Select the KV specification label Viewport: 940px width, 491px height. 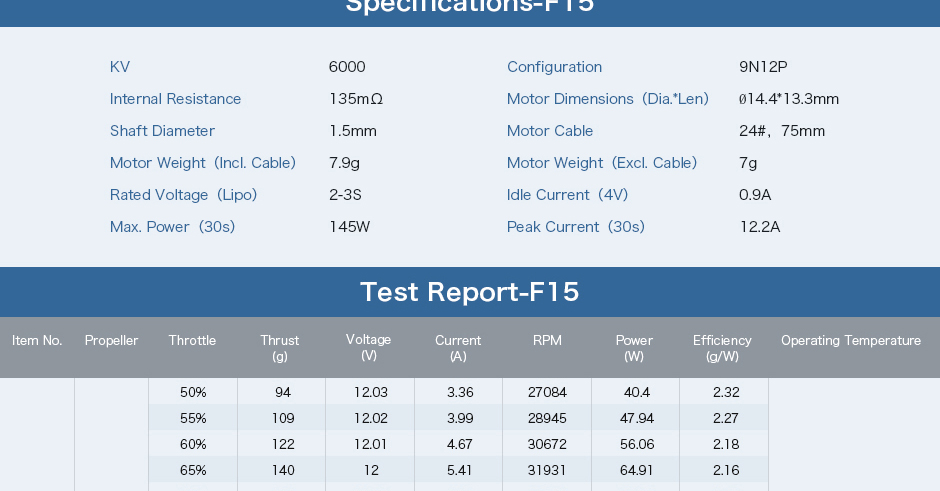pyautogui.click(x=120, y=67)
